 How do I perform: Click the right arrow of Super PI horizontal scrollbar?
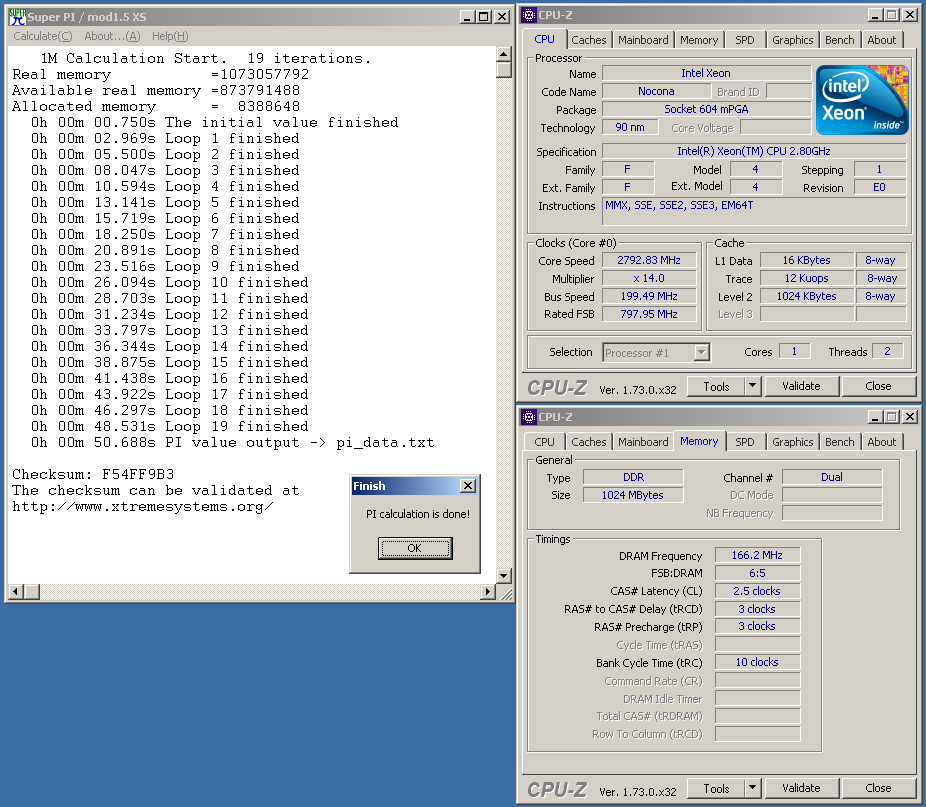point(488,591)
